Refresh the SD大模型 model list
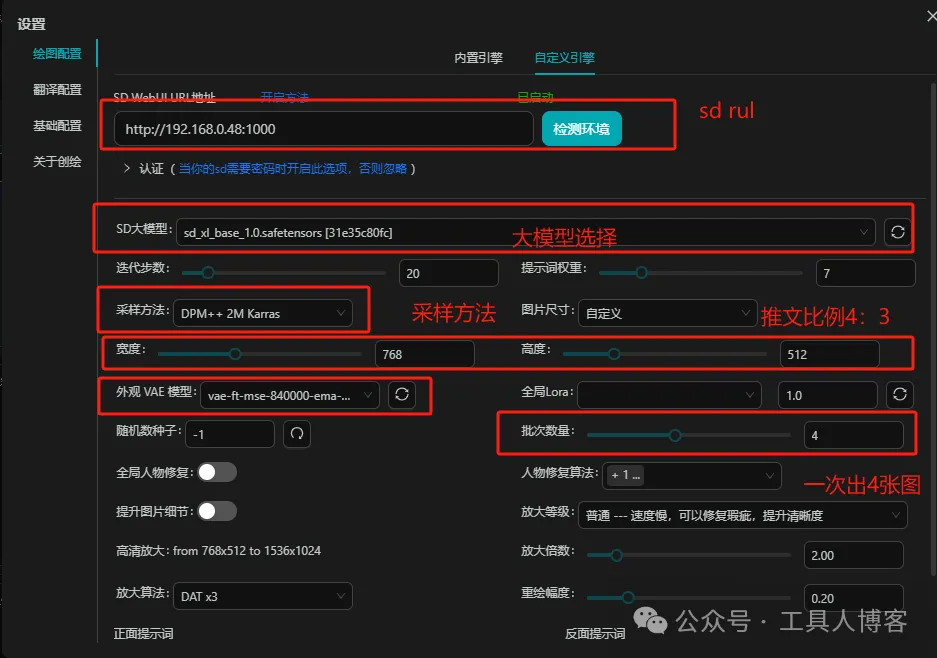 click(x=897, y=230)
